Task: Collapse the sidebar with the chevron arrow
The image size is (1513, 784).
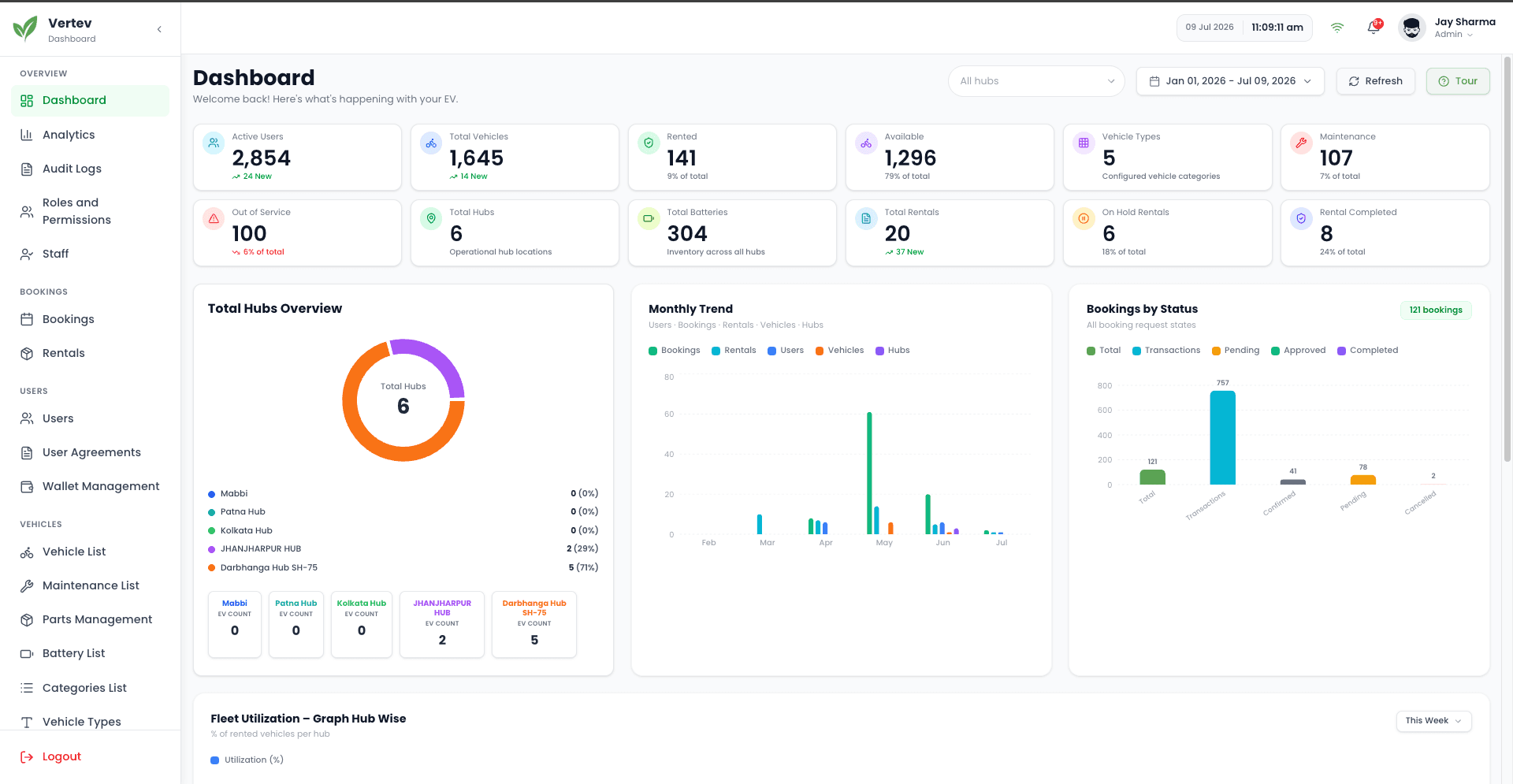Action: tap(159, 29)
